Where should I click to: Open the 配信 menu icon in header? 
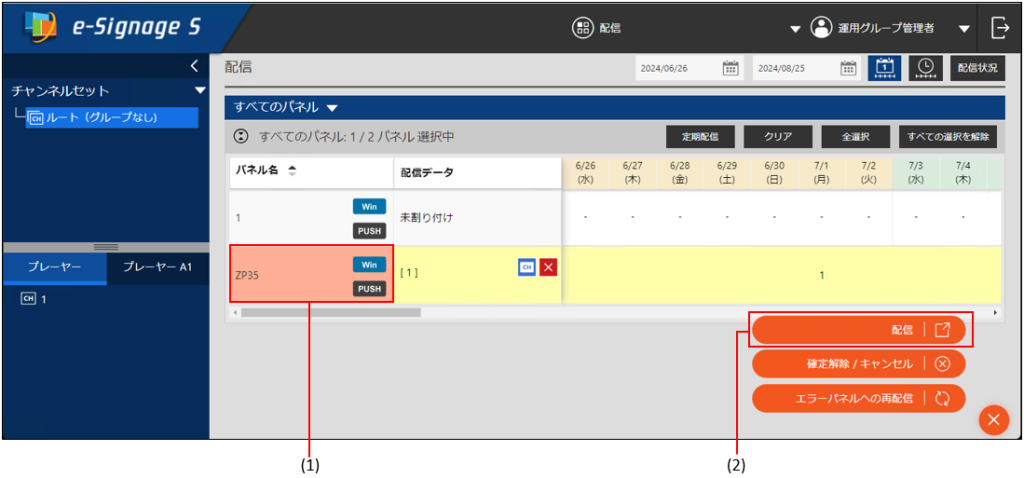click(581, 27)
